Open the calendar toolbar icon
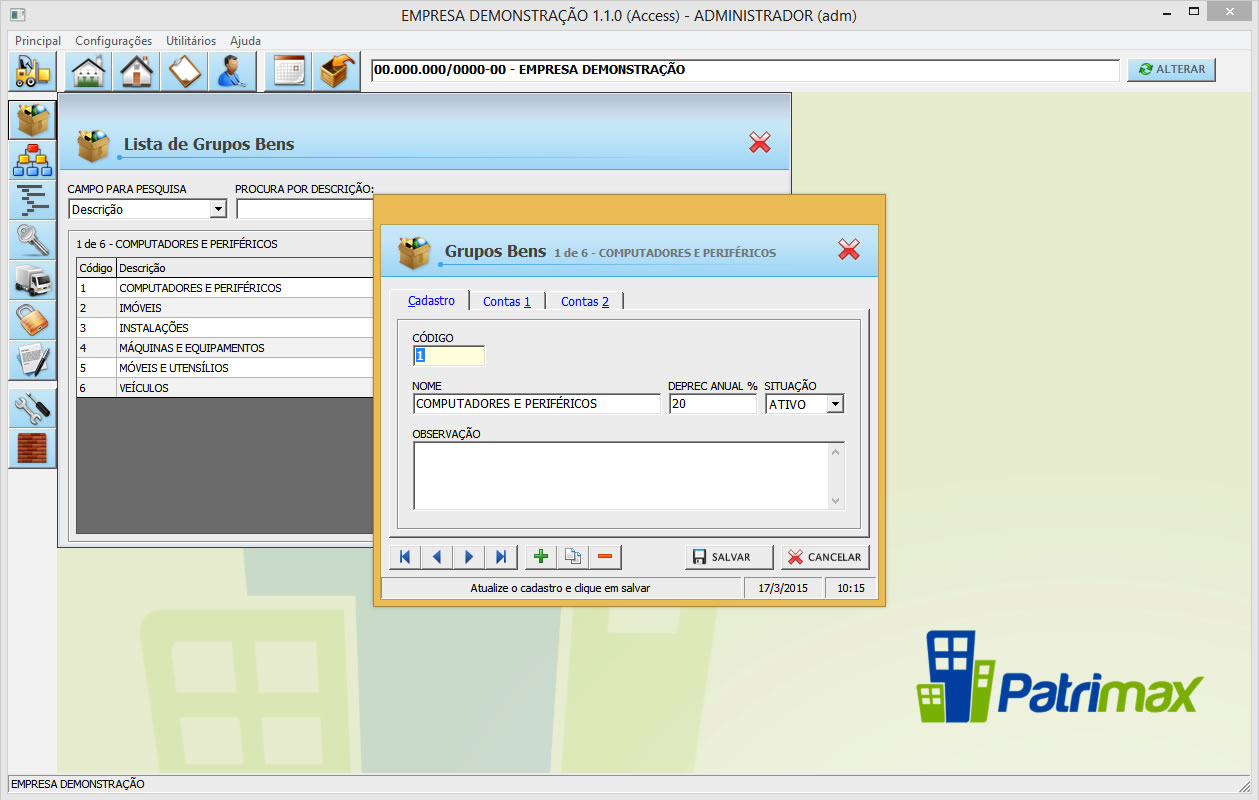Viewport: 1259px width, 800px height. click(x=289, y=72)
